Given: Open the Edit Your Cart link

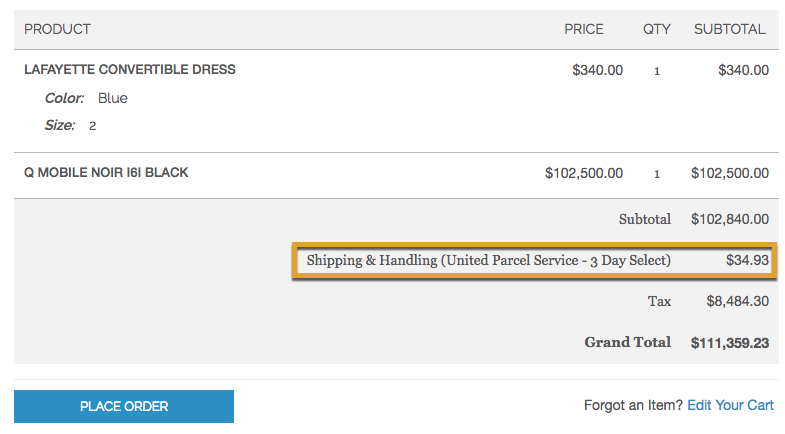Looking at the screenshot, I should [x=730, y=405].
